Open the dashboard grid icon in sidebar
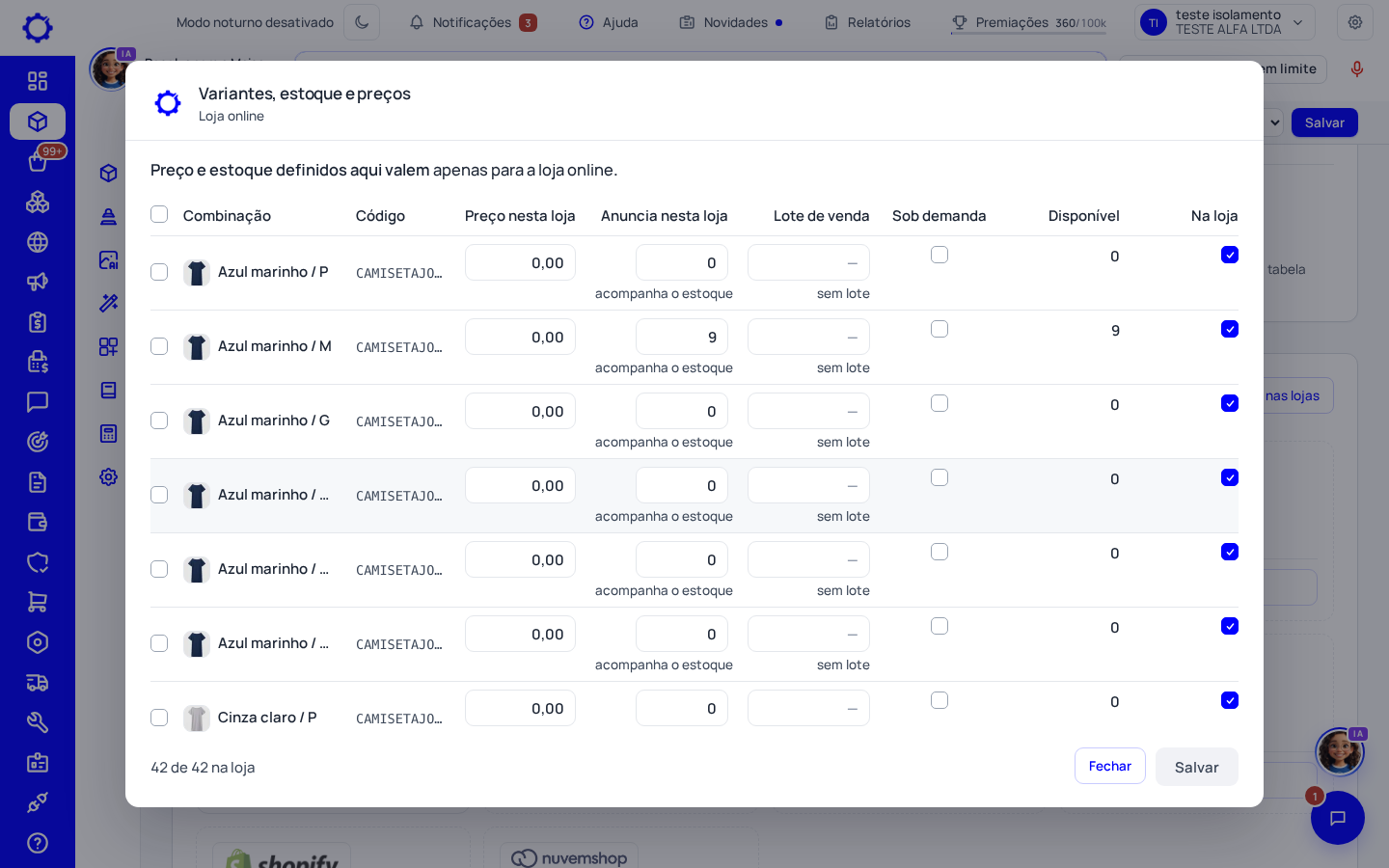The image size is (1389, 868). (38, 81)
